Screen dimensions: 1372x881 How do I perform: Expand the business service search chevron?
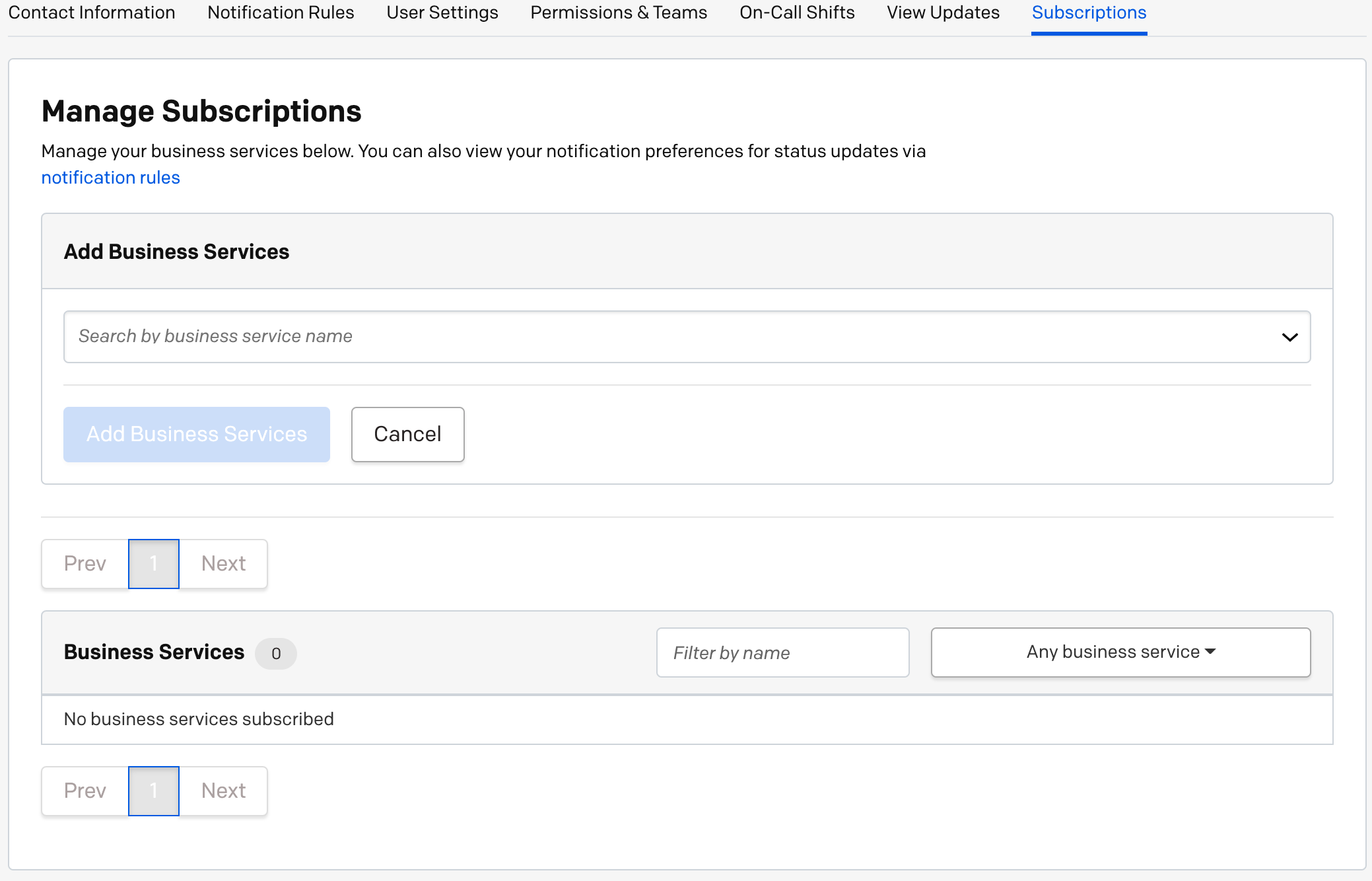tap(1289, 337)
